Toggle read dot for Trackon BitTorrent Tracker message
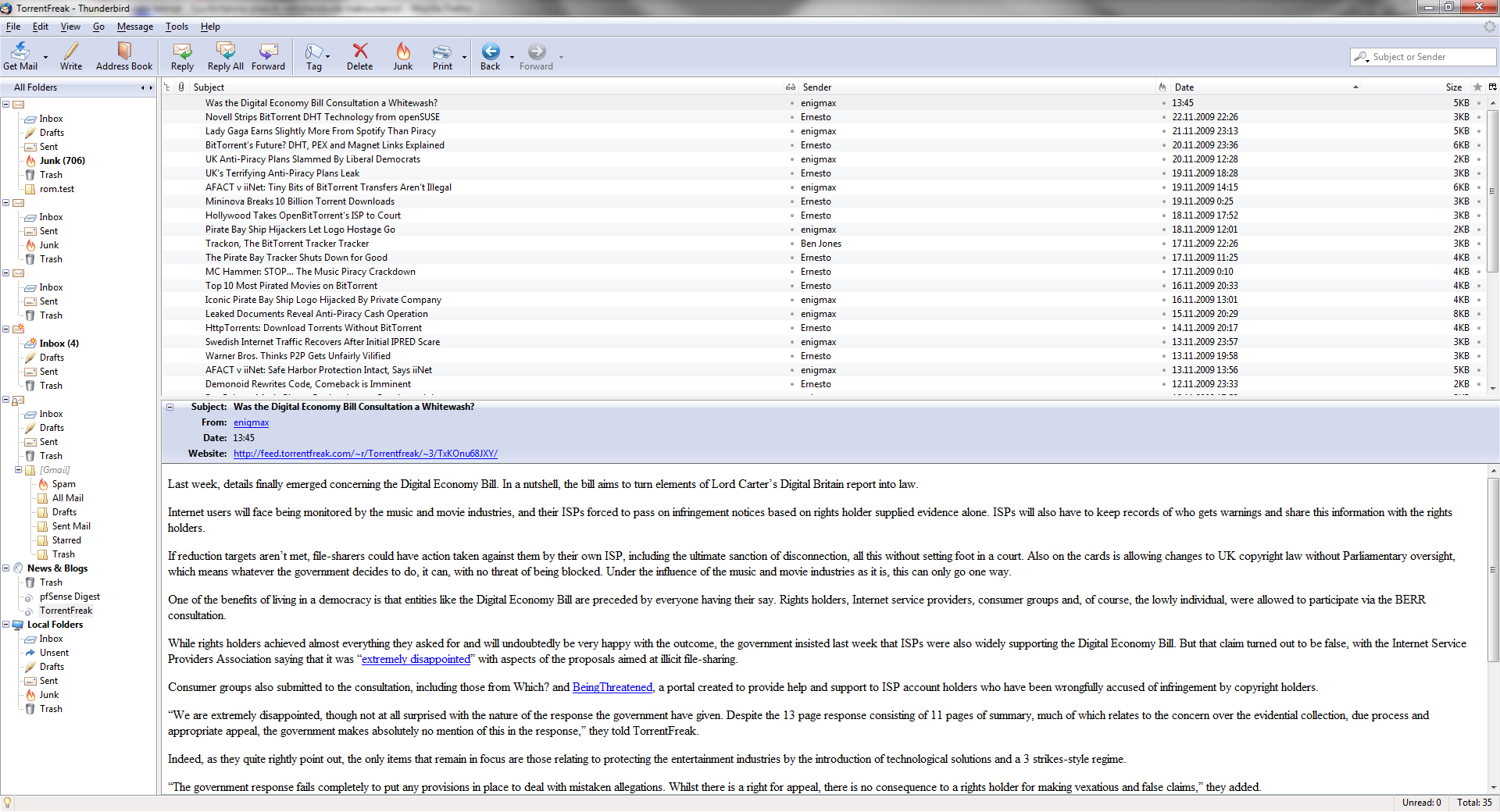 pyautogui.click(x=791, y=244)
